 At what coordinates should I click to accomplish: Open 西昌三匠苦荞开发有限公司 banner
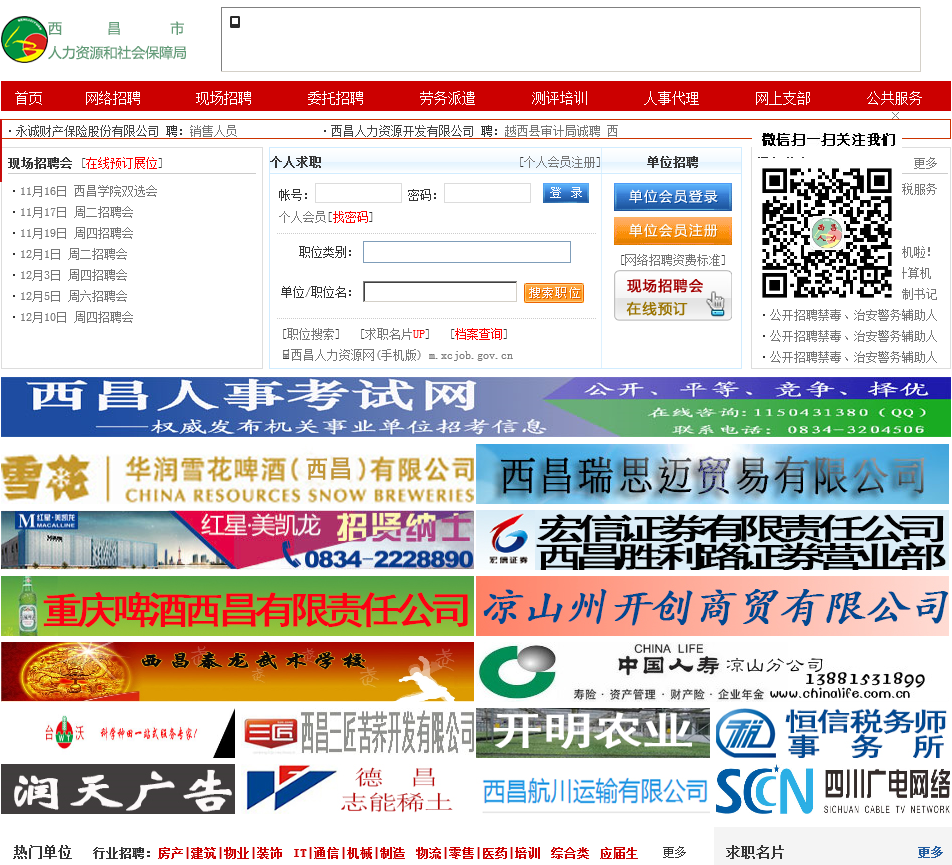pyautogui.click(x=358, y=733)
